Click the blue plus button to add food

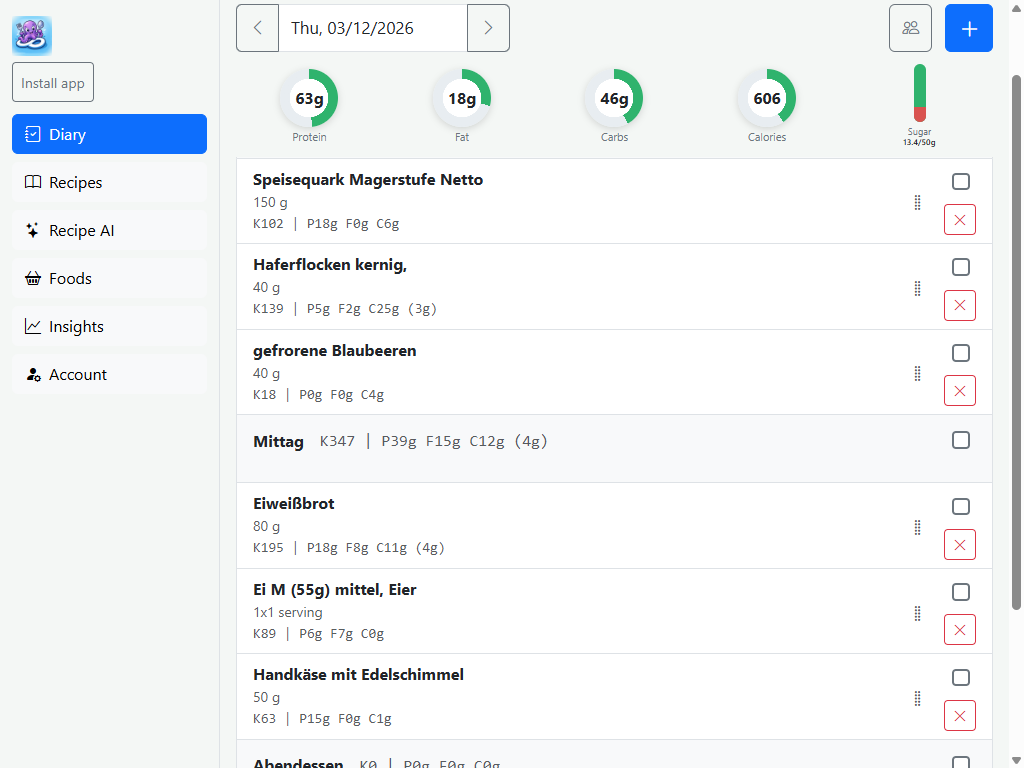point(968,28)
